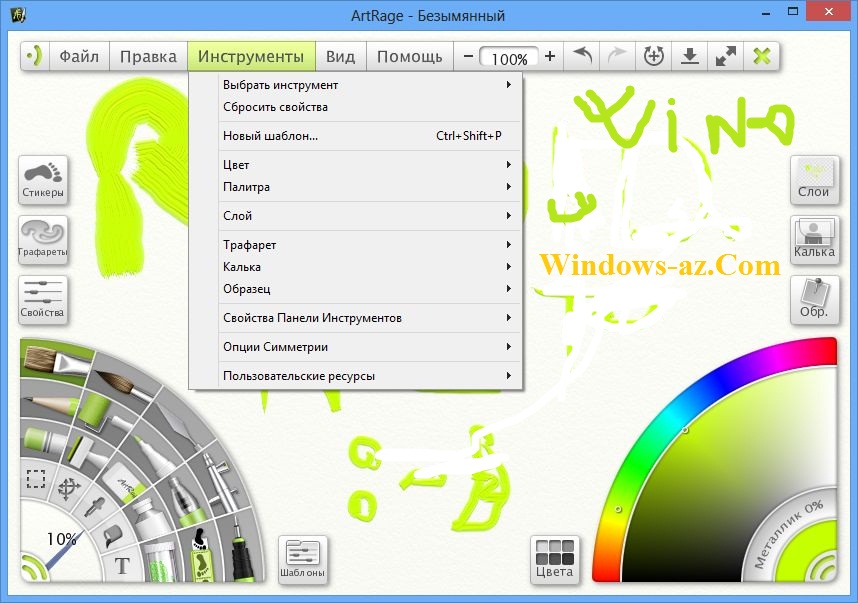858x603 pixels.
Task: Select the rectangular Selection tool
Action: coord(36,479)
